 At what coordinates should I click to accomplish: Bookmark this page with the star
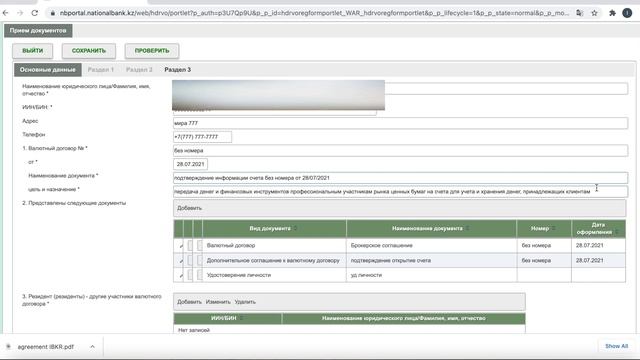[x=594, y=13]
